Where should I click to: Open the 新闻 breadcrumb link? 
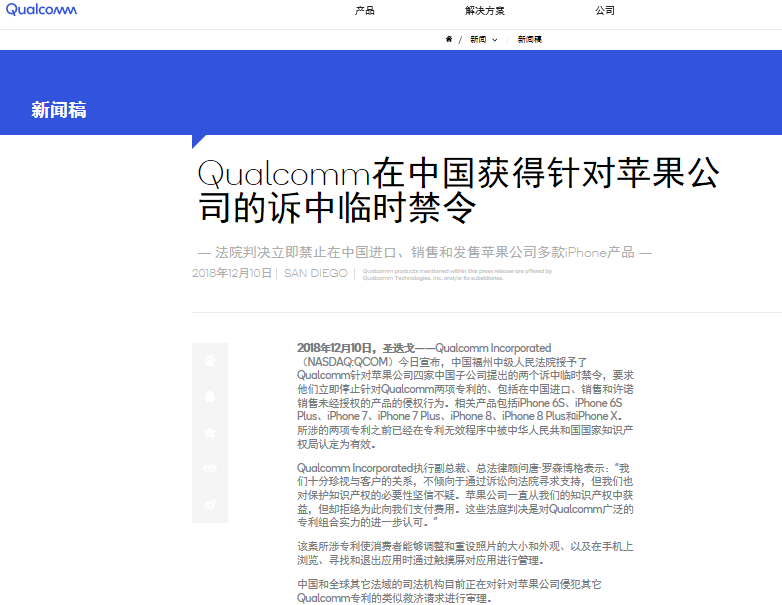(478, 39)
